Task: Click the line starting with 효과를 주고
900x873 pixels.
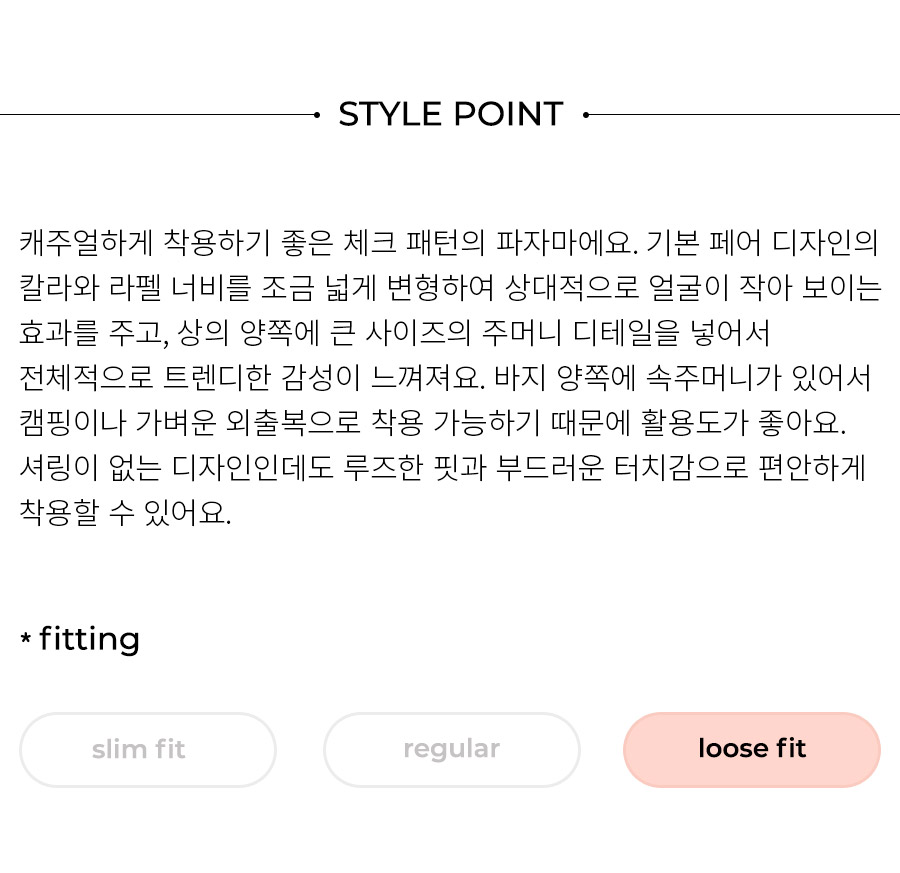Action: (394, 333)
